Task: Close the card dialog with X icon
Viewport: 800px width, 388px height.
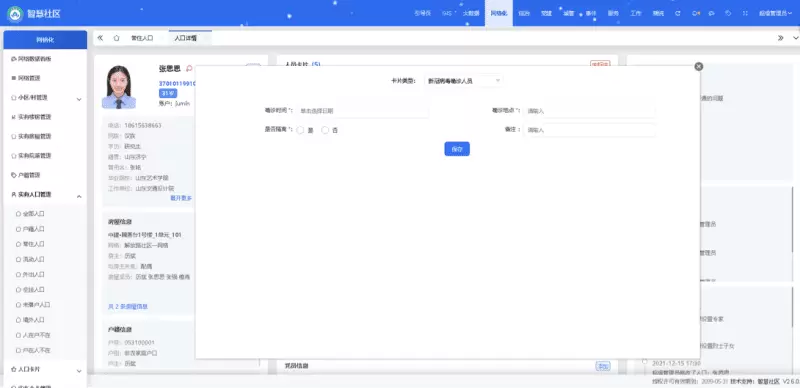Action: click(699, 66)
